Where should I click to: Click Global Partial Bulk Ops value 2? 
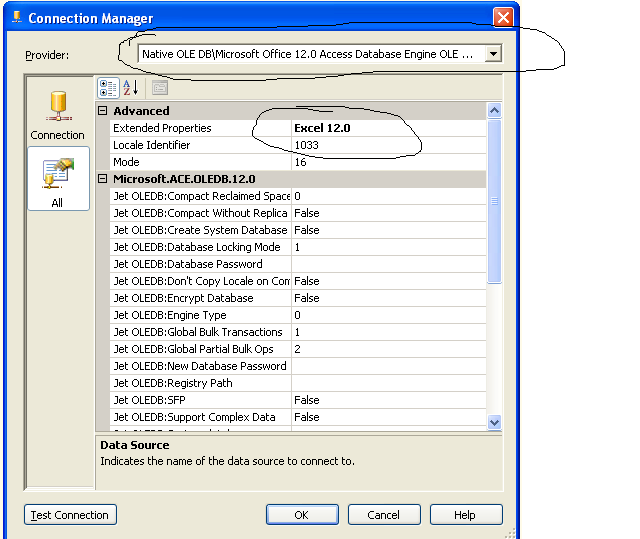point(389,349)
